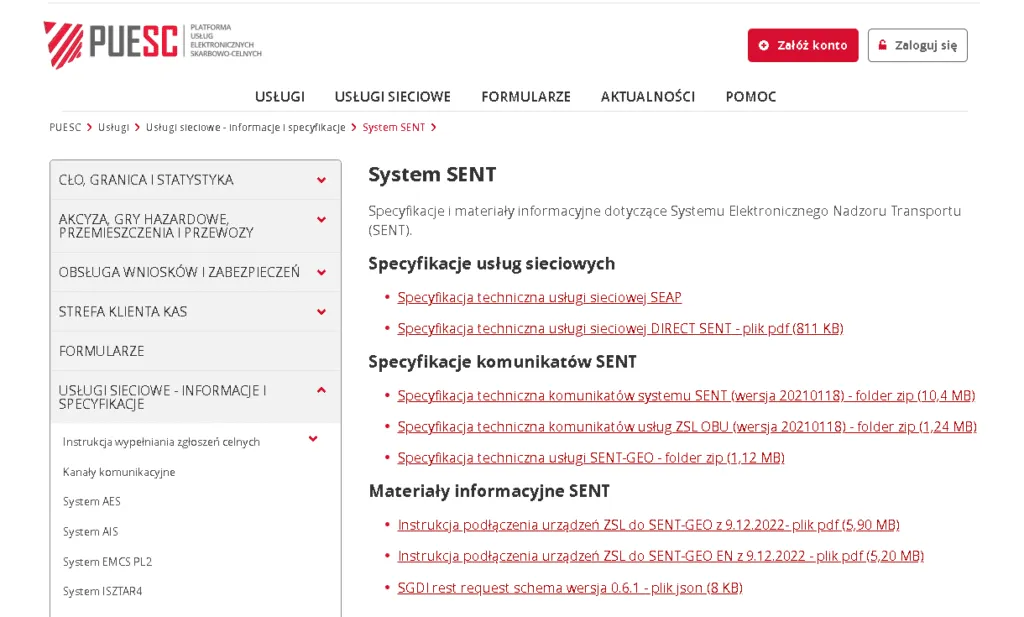Viewport: 1024px width, 617px height.
Task: Go to PUESC breadcrumb link
Action: (x=65, y=127)
